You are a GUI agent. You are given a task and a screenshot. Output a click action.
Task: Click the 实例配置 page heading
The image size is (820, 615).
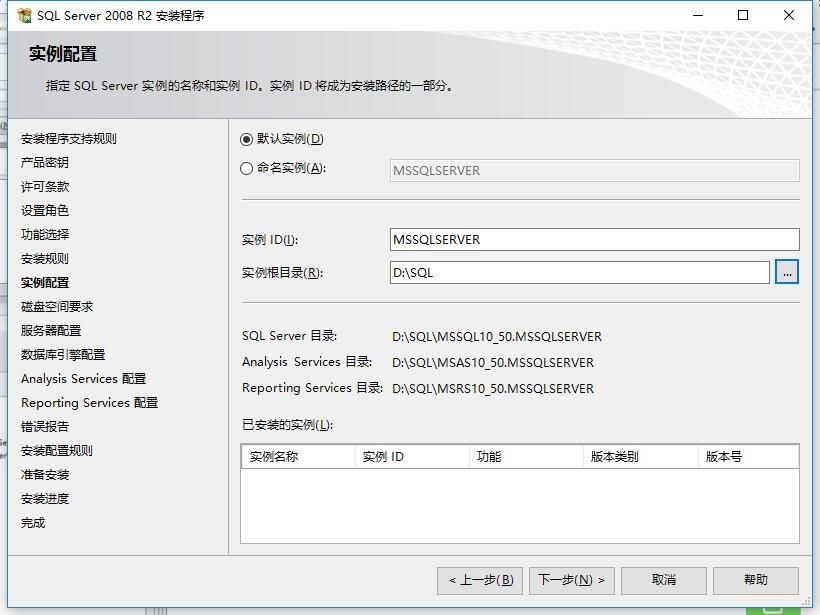[x=63, y=54]
